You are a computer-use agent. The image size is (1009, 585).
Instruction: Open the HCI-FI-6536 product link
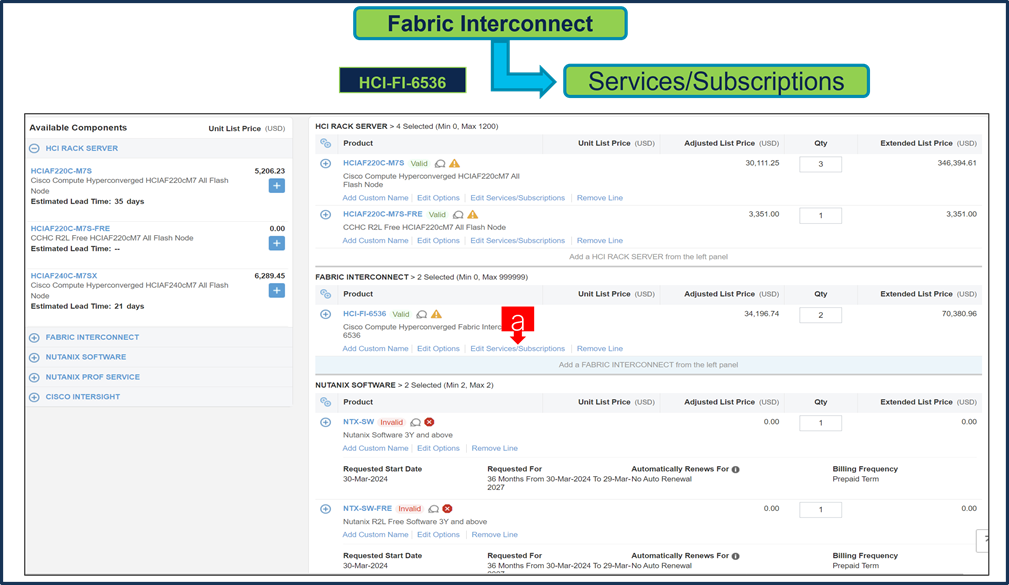pos(364,314)
